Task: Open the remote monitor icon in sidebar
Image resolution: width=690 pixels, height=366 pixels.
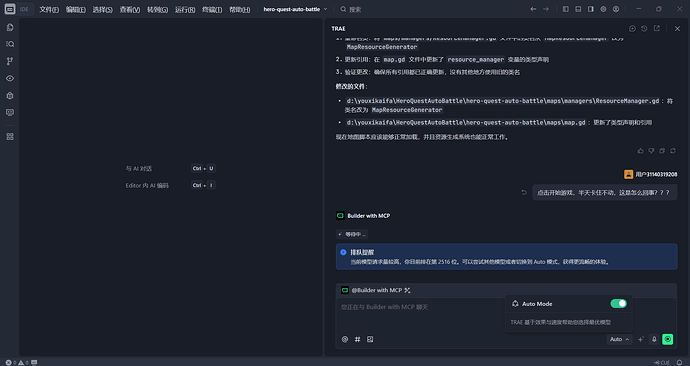Action: (x=10, y=113)
